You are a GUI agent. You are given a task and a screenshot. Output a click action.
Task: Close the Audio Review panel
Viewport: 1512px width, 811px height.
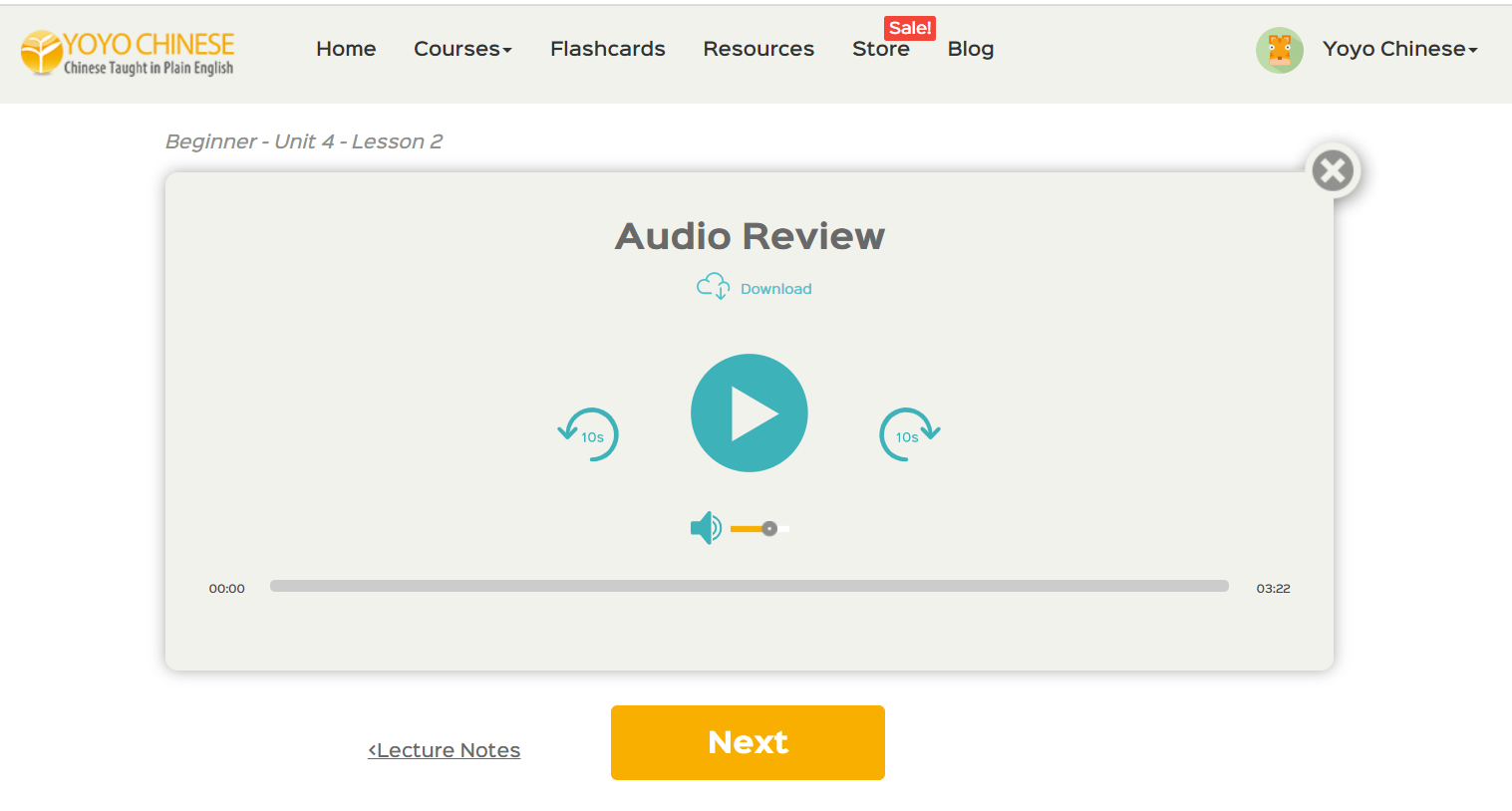[1333, 170]
